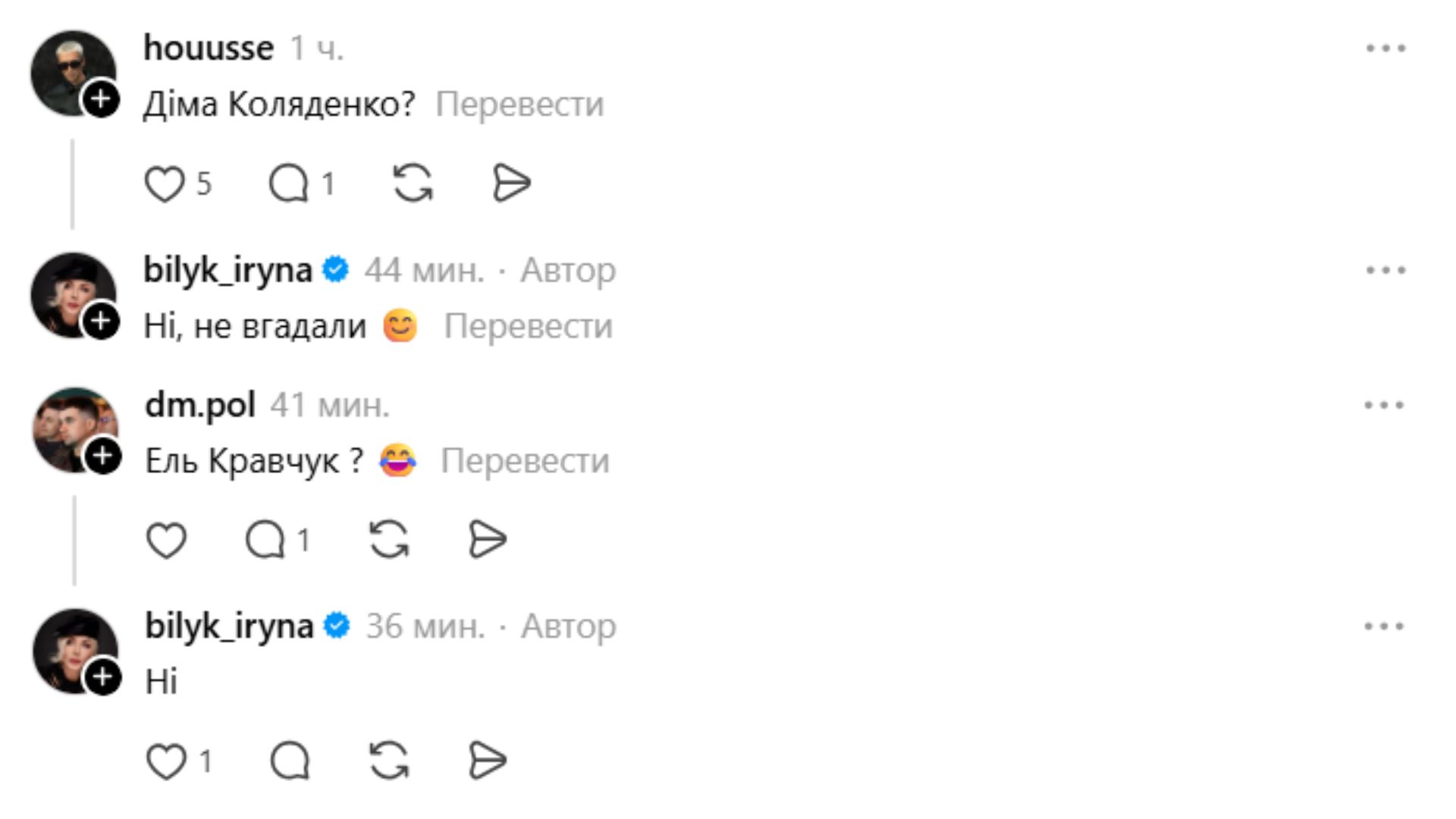1456x819 pixels.
Task: Open replies on dm.pol's comment
Action: point(265,541)
